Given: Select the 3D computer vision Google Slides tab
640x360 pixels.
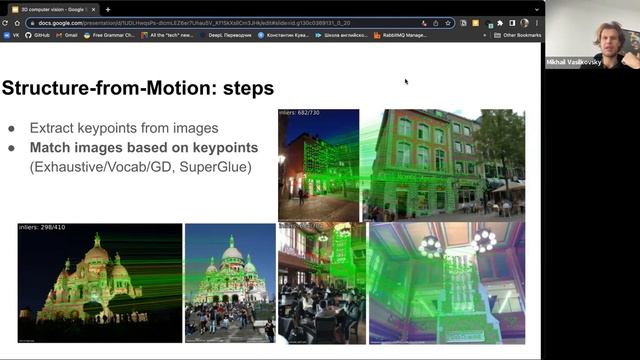Looking at the screenshot, I should click(x=53, y=9).
